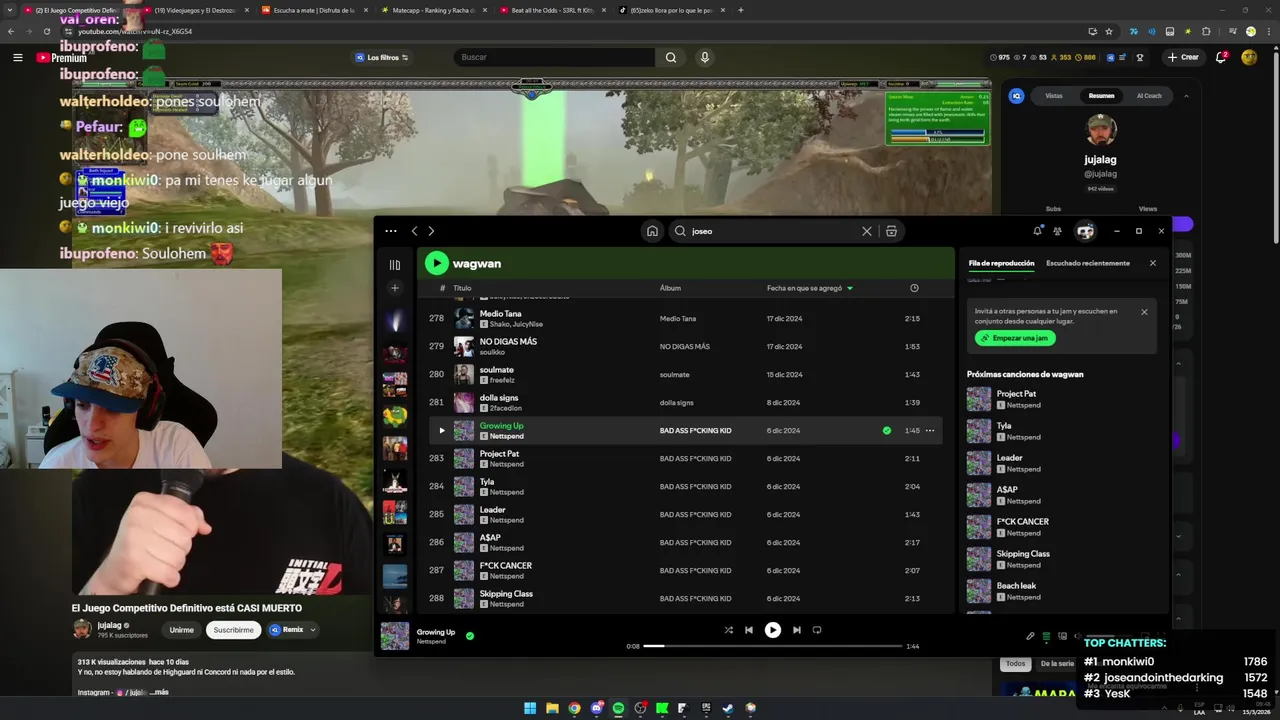The width and height of the screenshot is (1280, 720).
Task: Open Spotify profile avatar
Action: click(x=1085, y=231)
